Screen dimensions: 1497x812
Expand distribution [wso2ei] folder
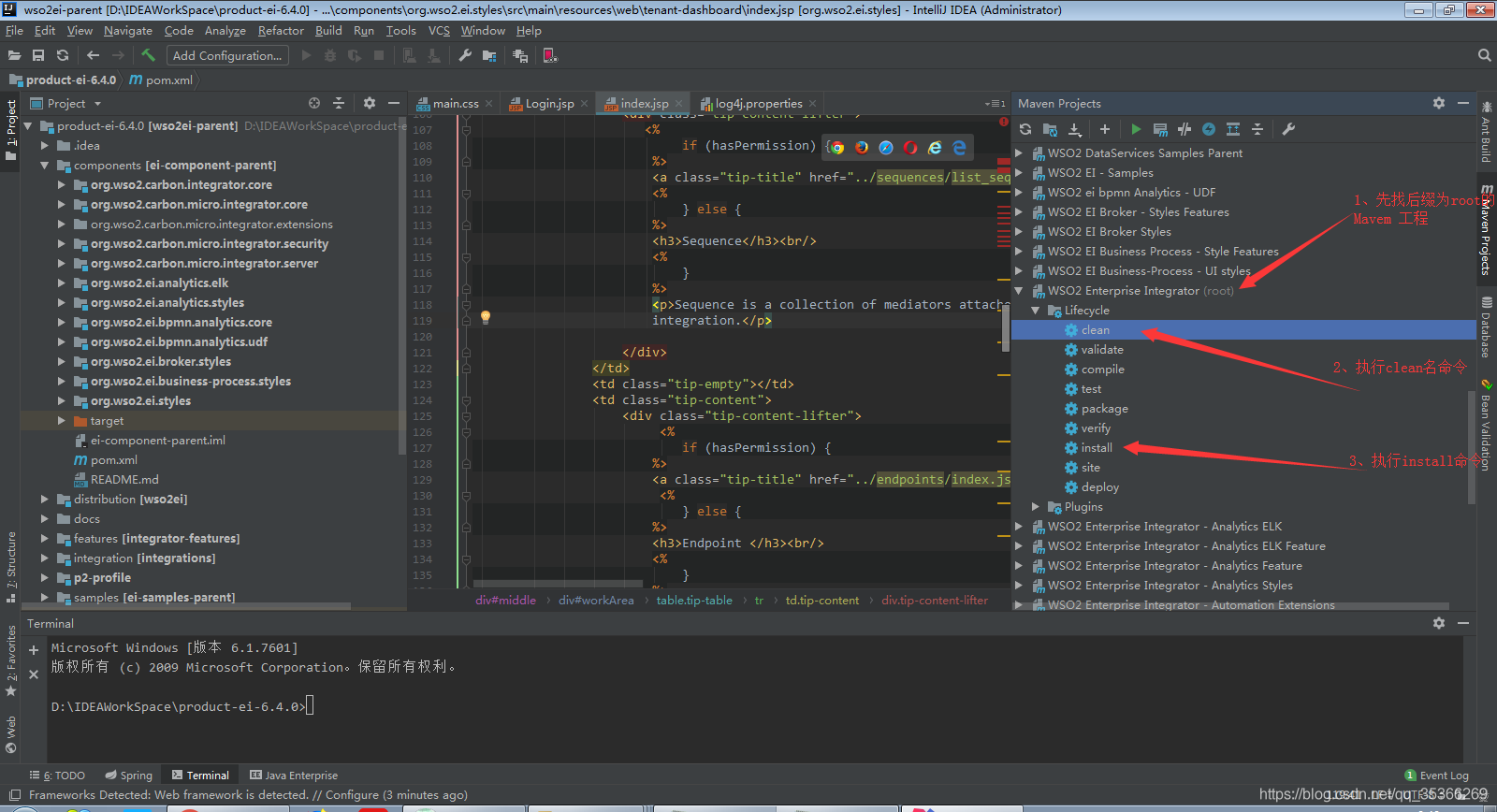pos(44,500)
